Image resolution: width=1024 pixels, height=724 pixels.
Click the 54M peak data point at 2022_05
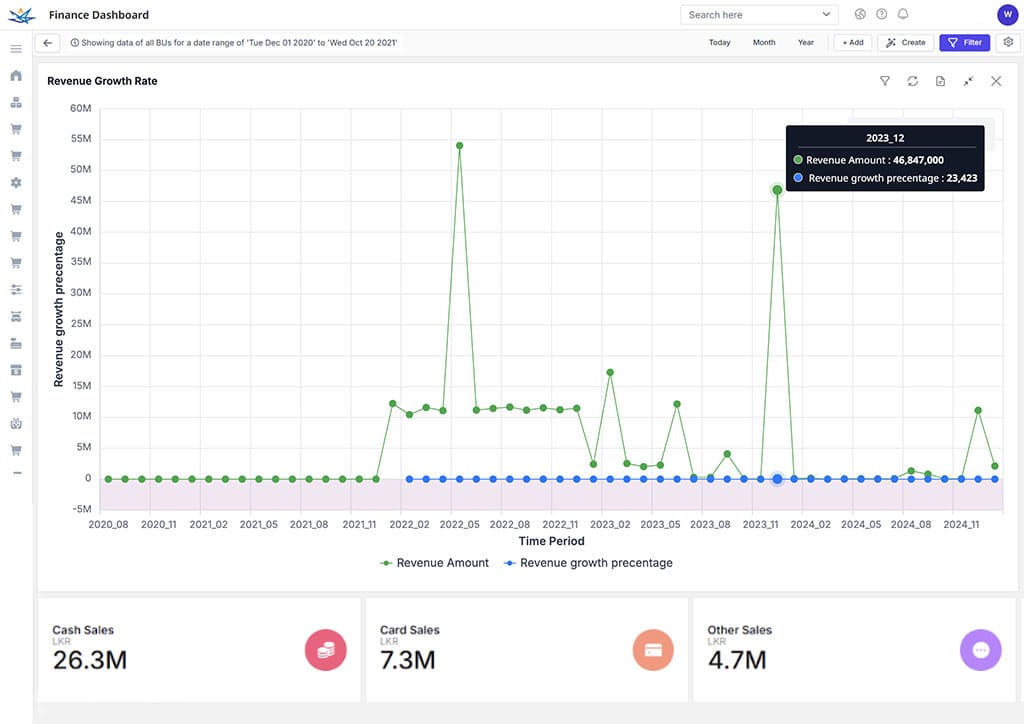460,146
